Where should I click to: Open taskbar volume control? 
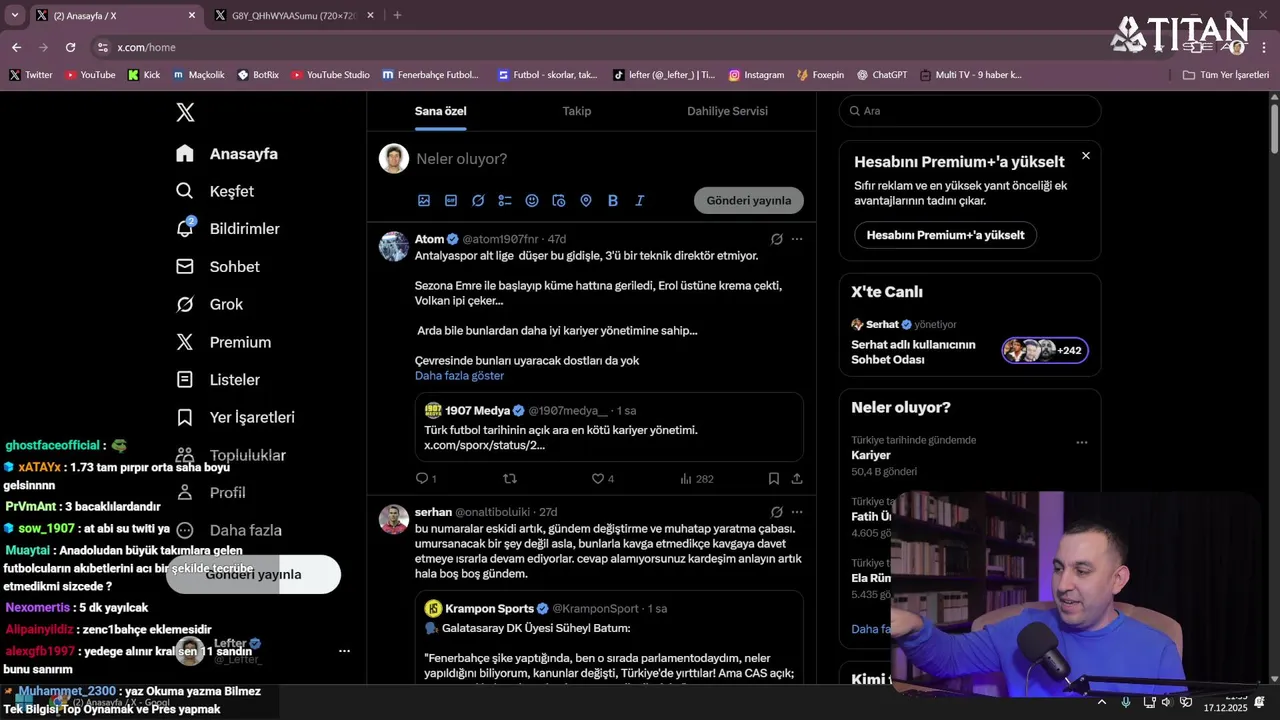[x=1166, y=702]
